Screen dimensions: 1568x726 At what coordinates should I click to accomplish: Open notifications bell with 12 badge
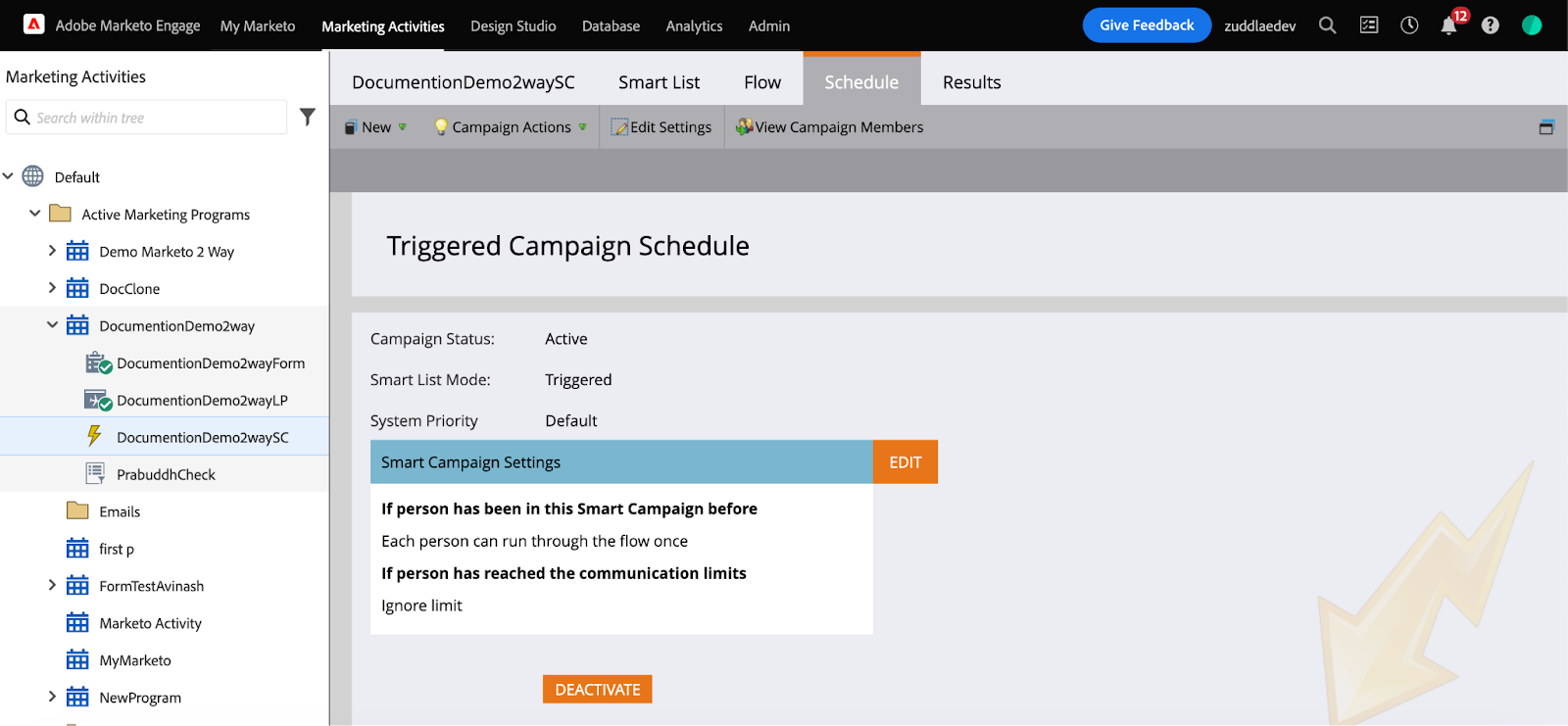tap(1450, 24)
